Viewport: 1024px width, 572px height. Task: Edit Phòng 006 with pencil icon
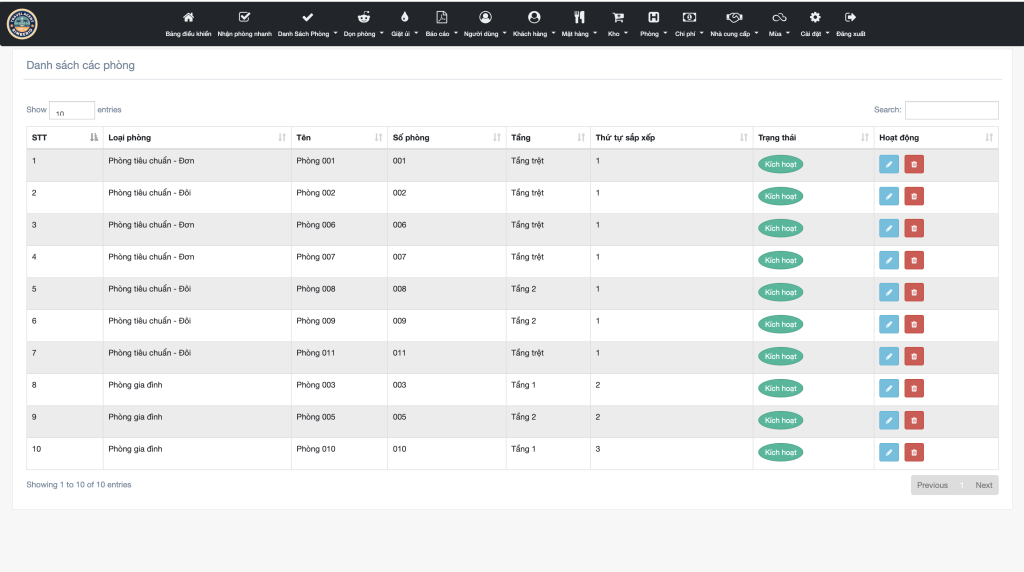click(889, 229)
